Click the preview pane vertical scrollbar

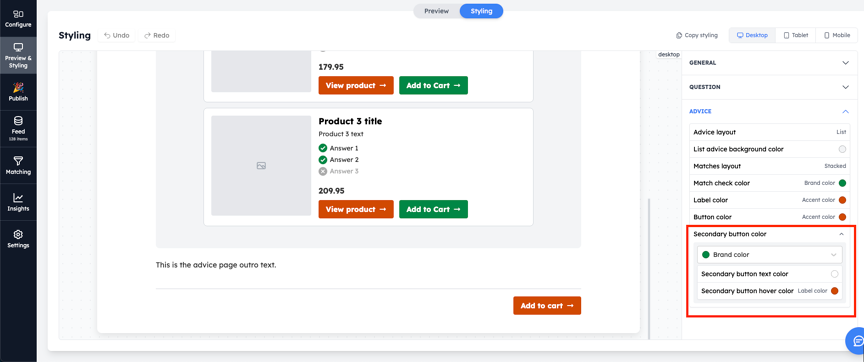point(649,268)
